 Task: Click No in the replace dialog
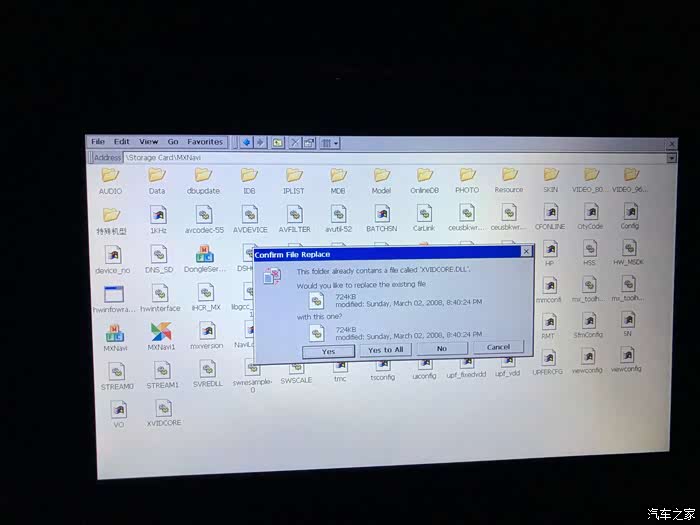pos(441,349)
